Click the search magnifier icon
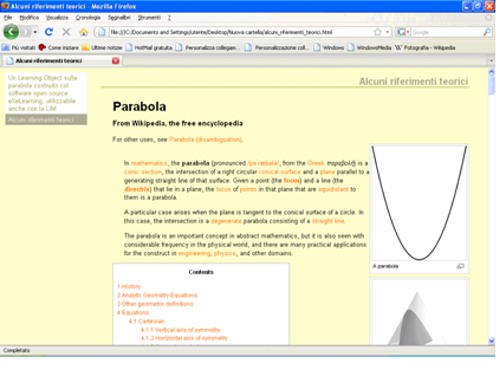Image resolution: width=500 pixels, height=372 pixels. pyautogui.click(x=487, y=32)
